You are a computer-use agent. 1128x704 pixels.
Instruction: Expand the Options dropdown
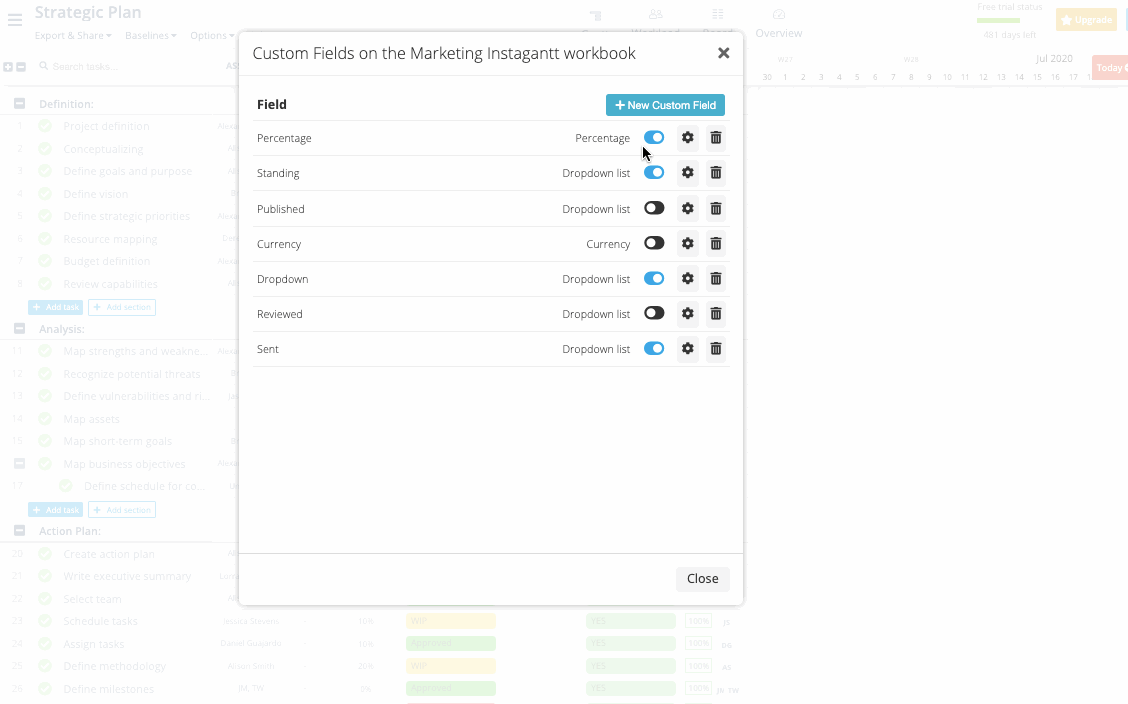(x=211, y=35)
